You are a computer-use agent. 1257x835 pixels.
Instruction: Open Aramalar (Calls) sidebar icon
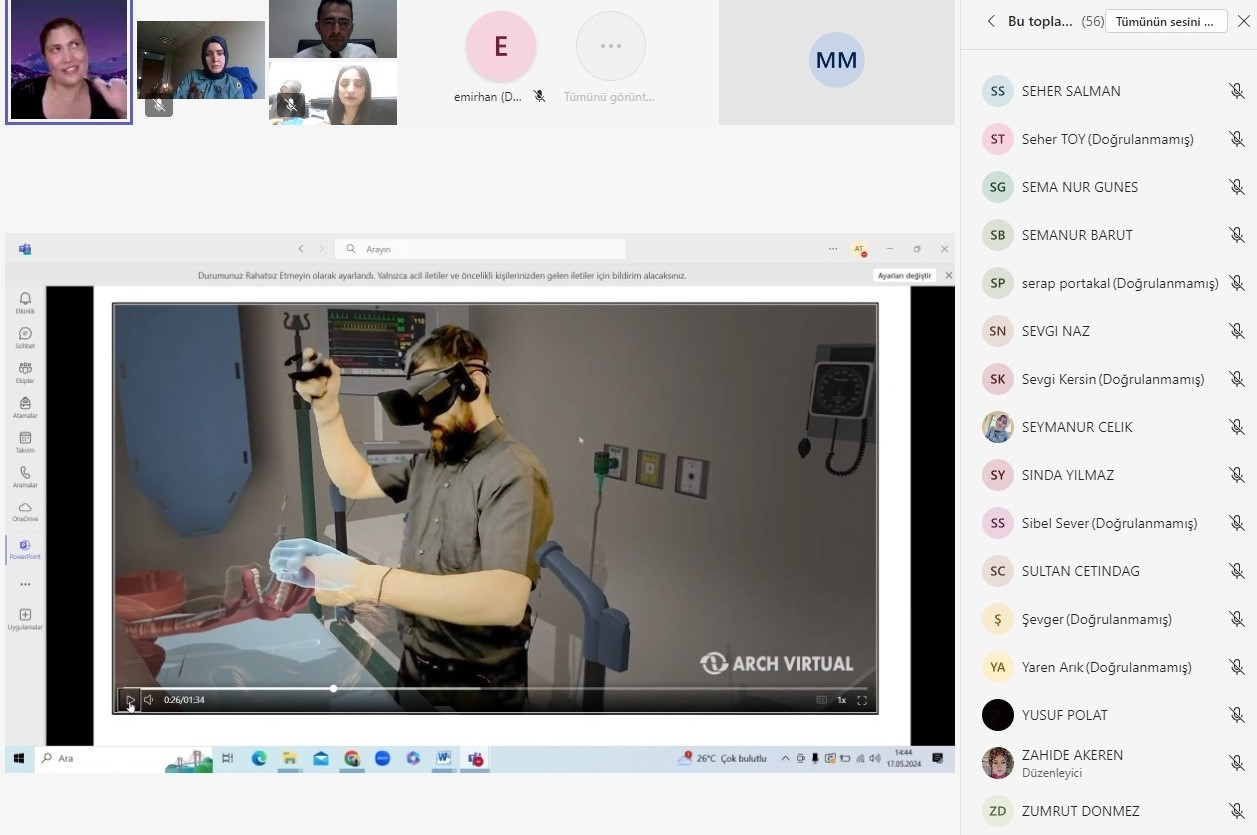point(25,476)
